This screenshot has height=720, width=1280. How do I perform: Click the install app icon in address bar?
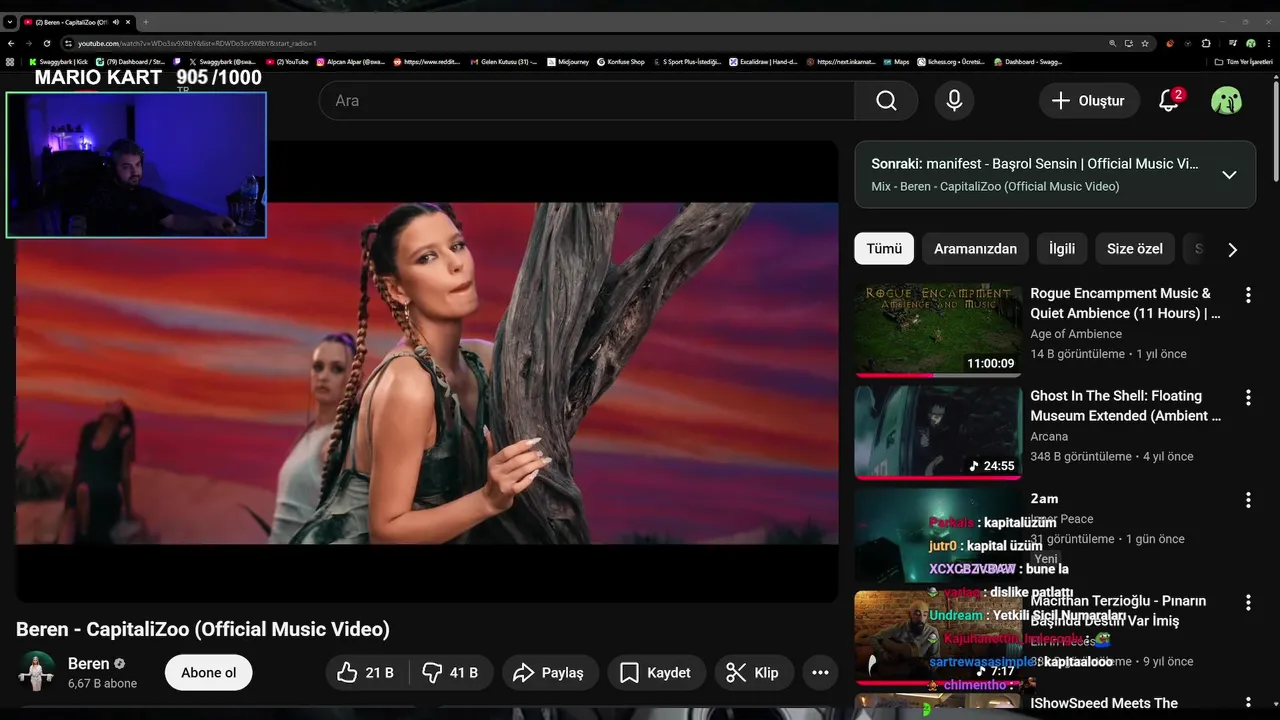(x=1128, y=43)
